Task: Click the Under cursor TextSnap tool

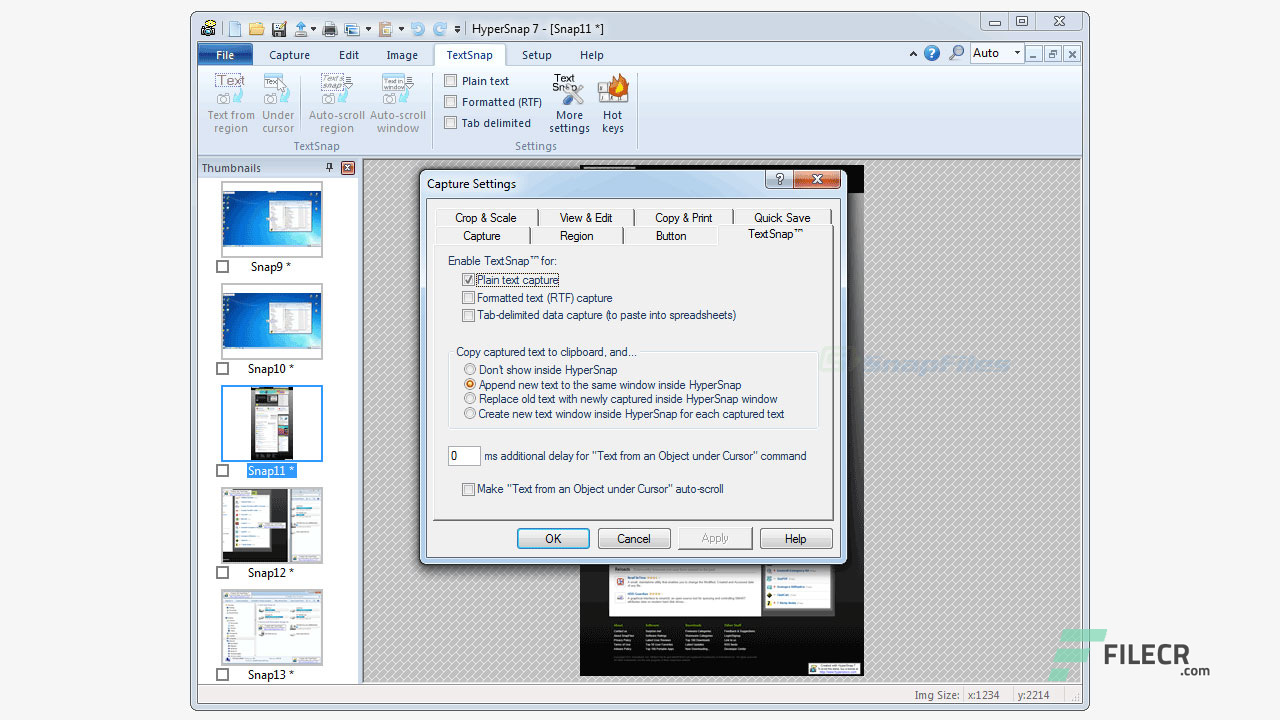Action: pyautogui.click(x=278, y=104)
